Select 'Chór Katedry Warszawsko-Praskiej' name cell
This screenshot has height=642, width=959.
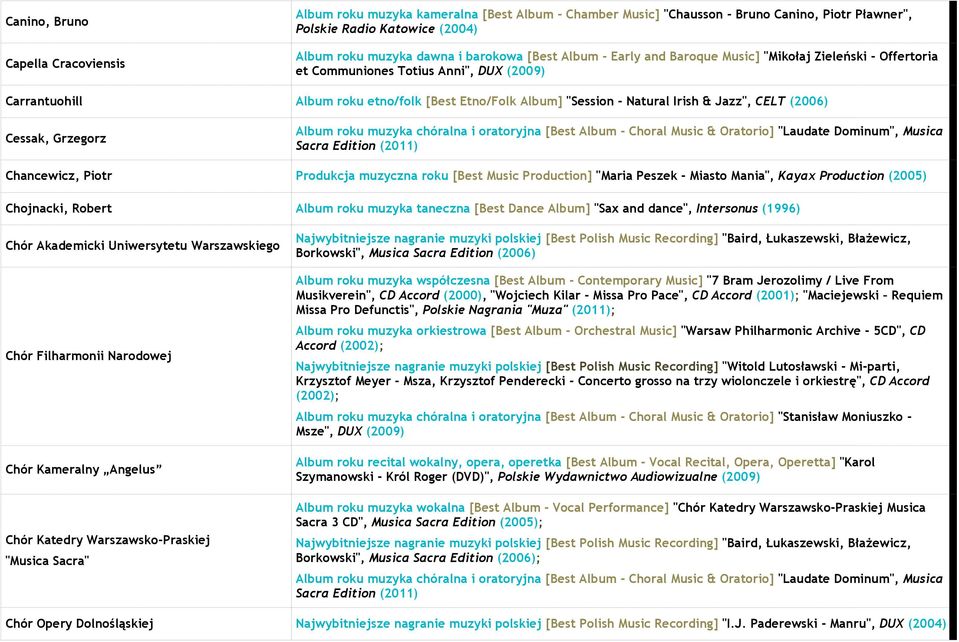(108, 540)
